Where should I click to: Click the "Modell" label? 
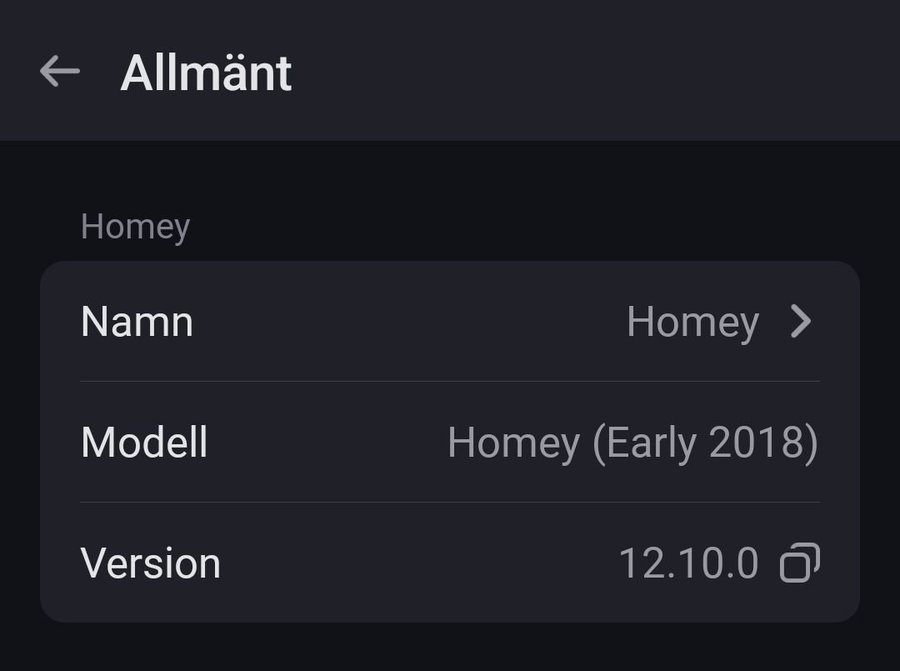(144, 442)
